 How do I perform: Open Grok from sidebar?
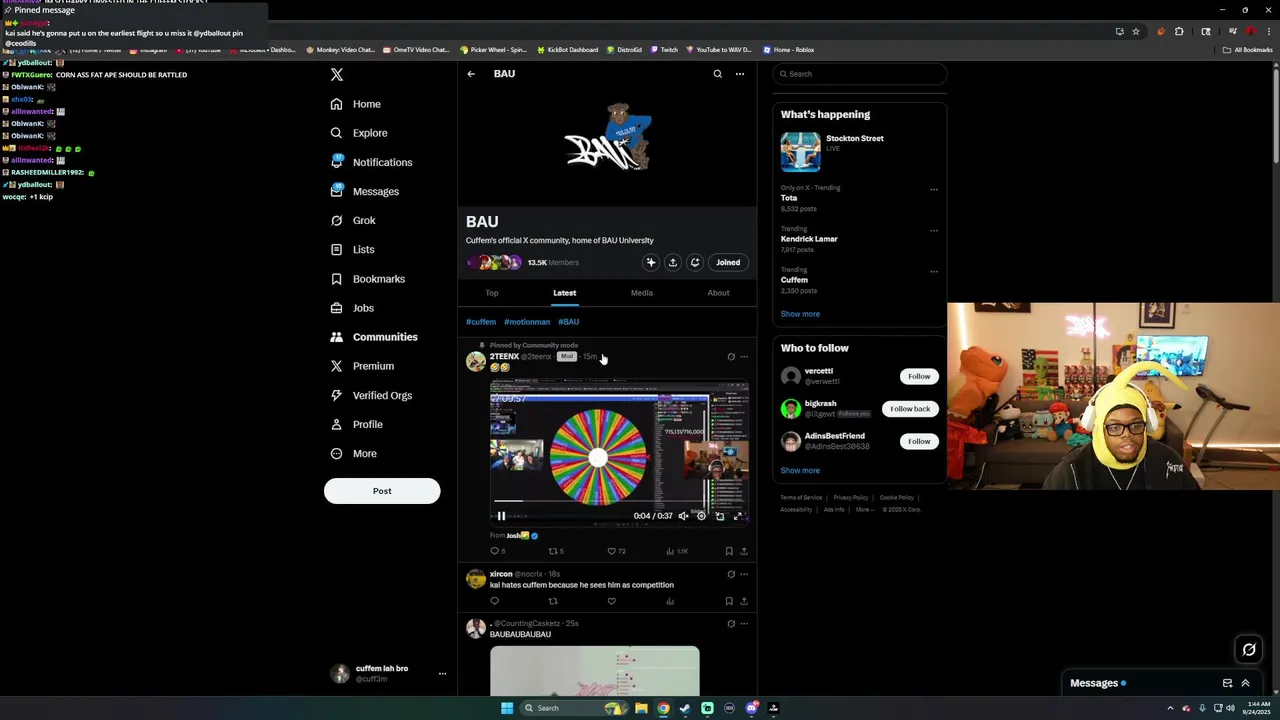click(x=352, y=220)
